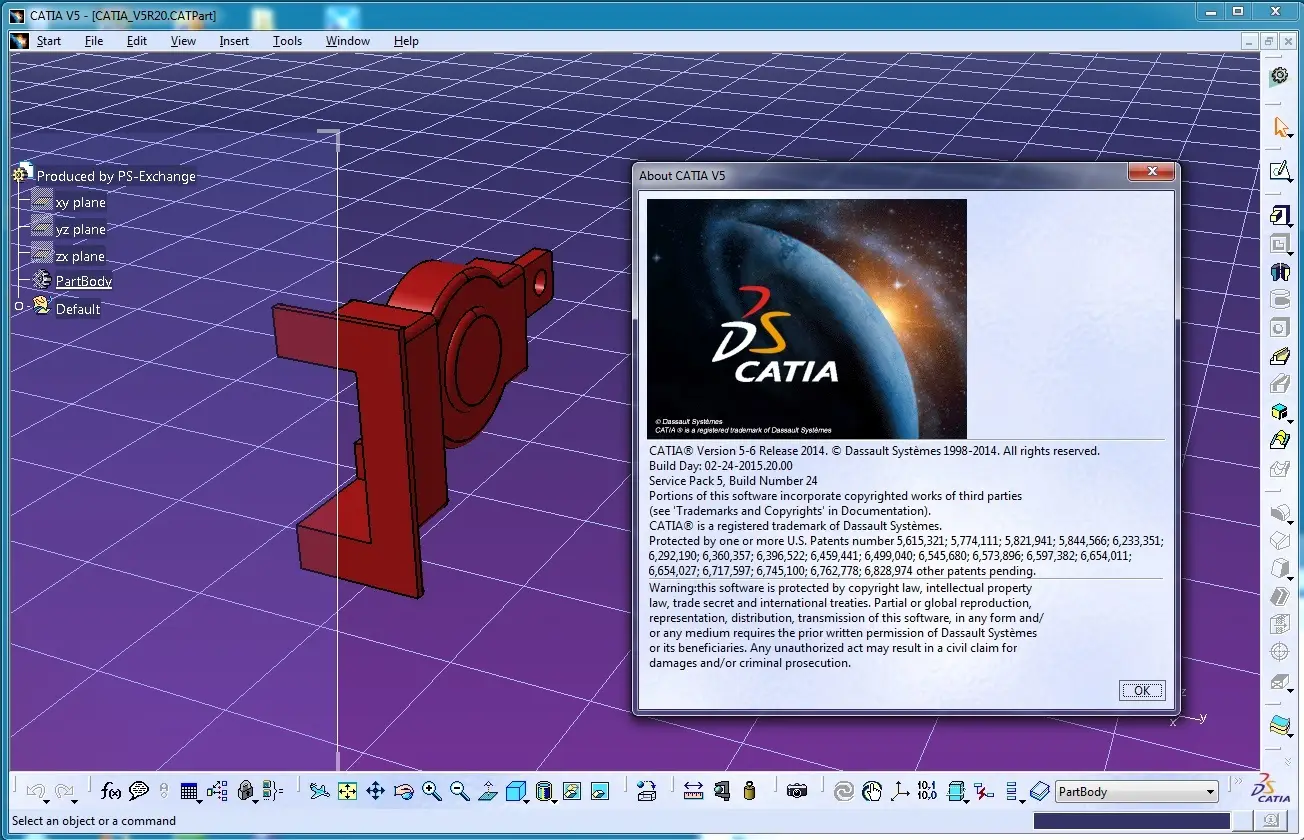Click the Measure Item icon
The height and width of the screenshot is (840, 1304).
tap(722, 791)
